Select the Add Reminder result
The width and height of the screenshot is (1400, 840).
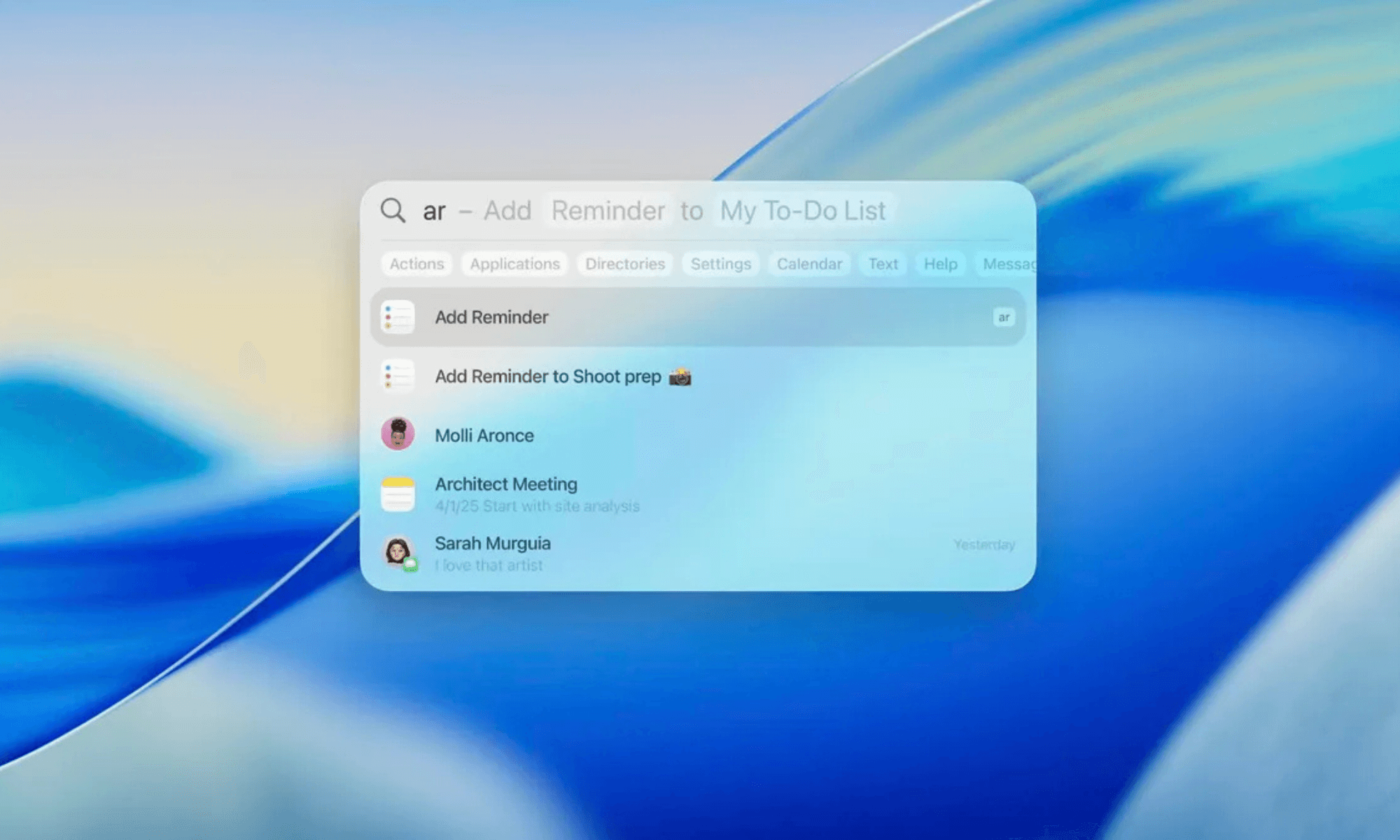click(698, 317)
